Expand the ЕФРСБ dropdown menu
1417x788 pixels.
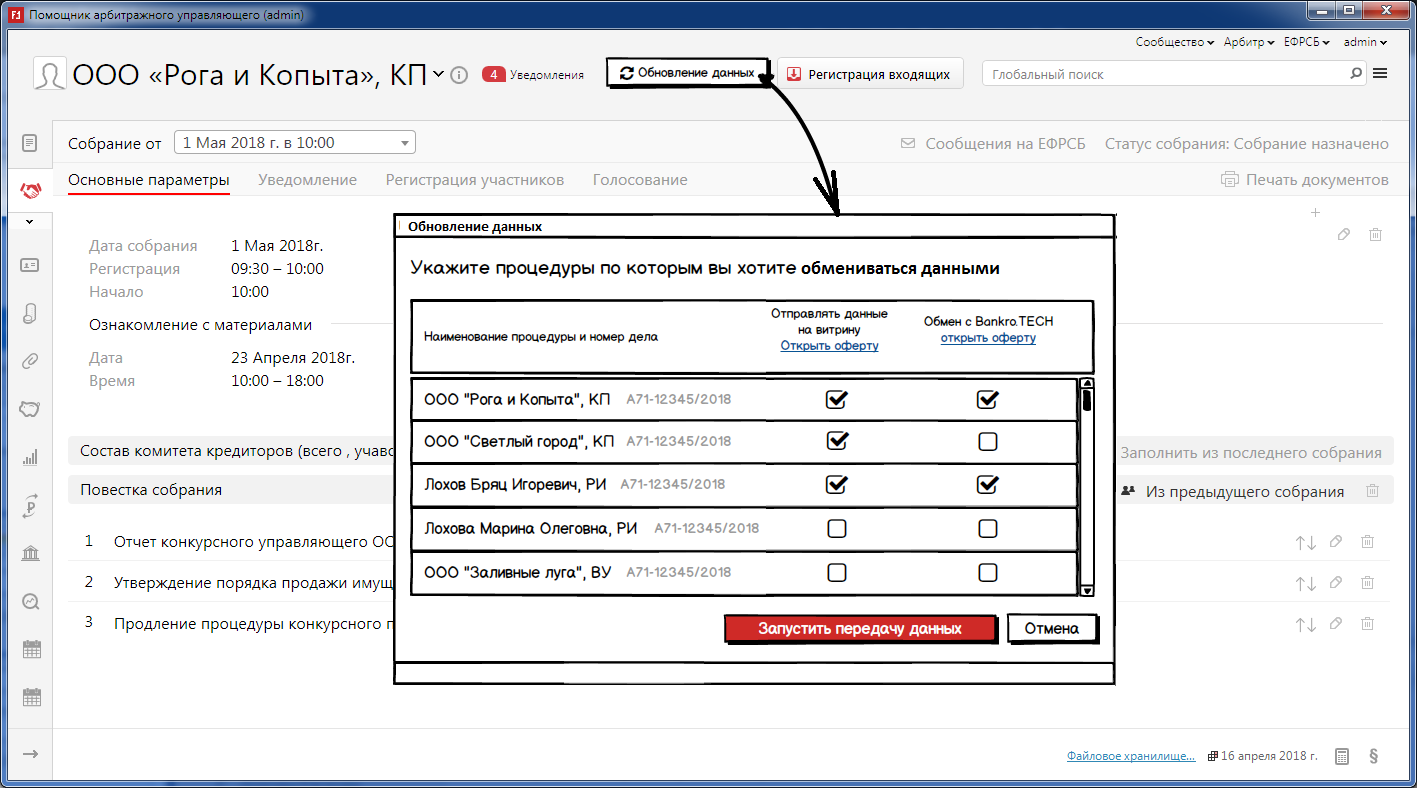click(x=1306, y=42)
